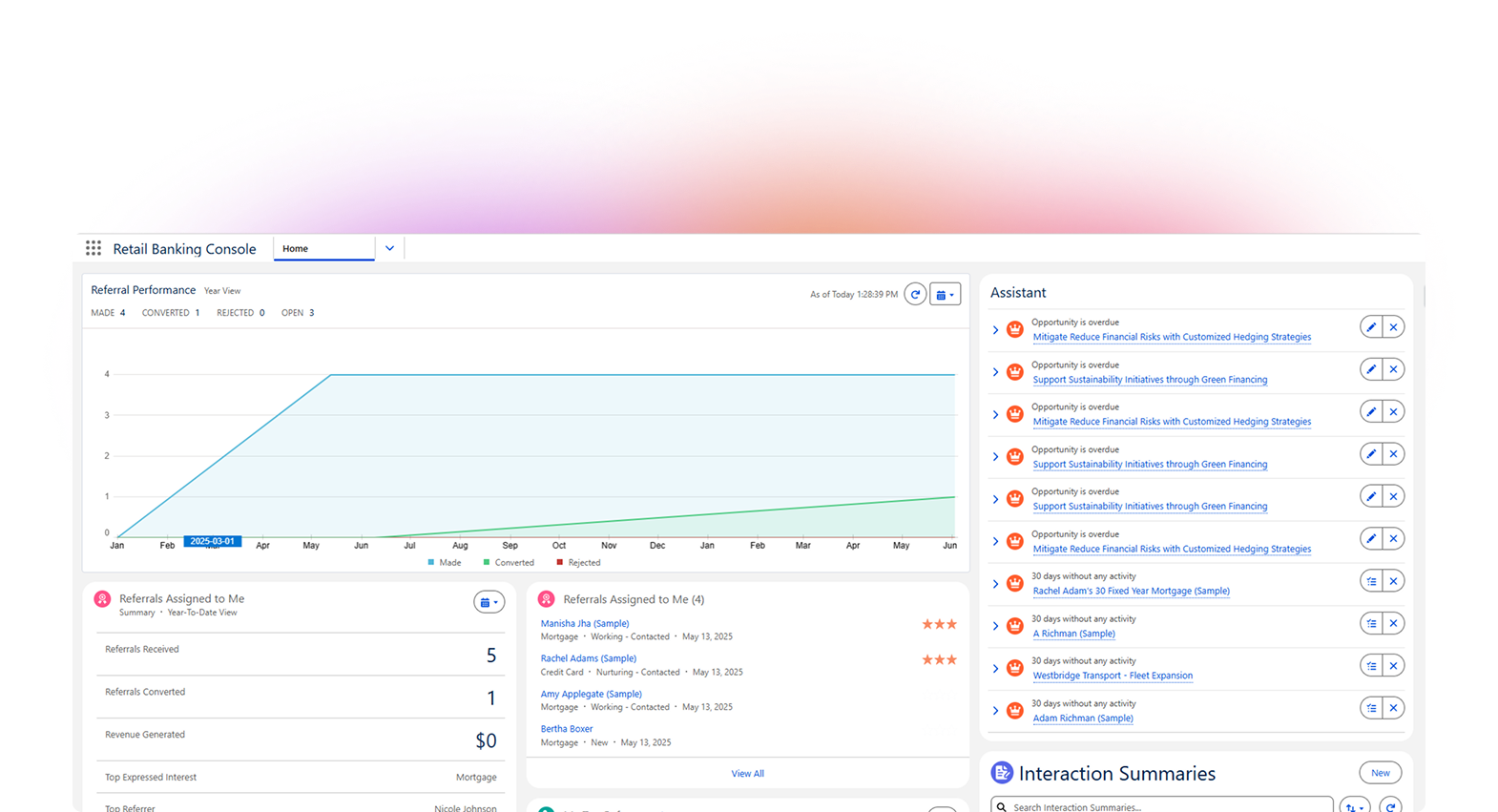Image resolution: width=1498 pixels, height=812 pixels.
Task: Expand the Adam Richman (Sample) assistant item
Action: point(995,711)
